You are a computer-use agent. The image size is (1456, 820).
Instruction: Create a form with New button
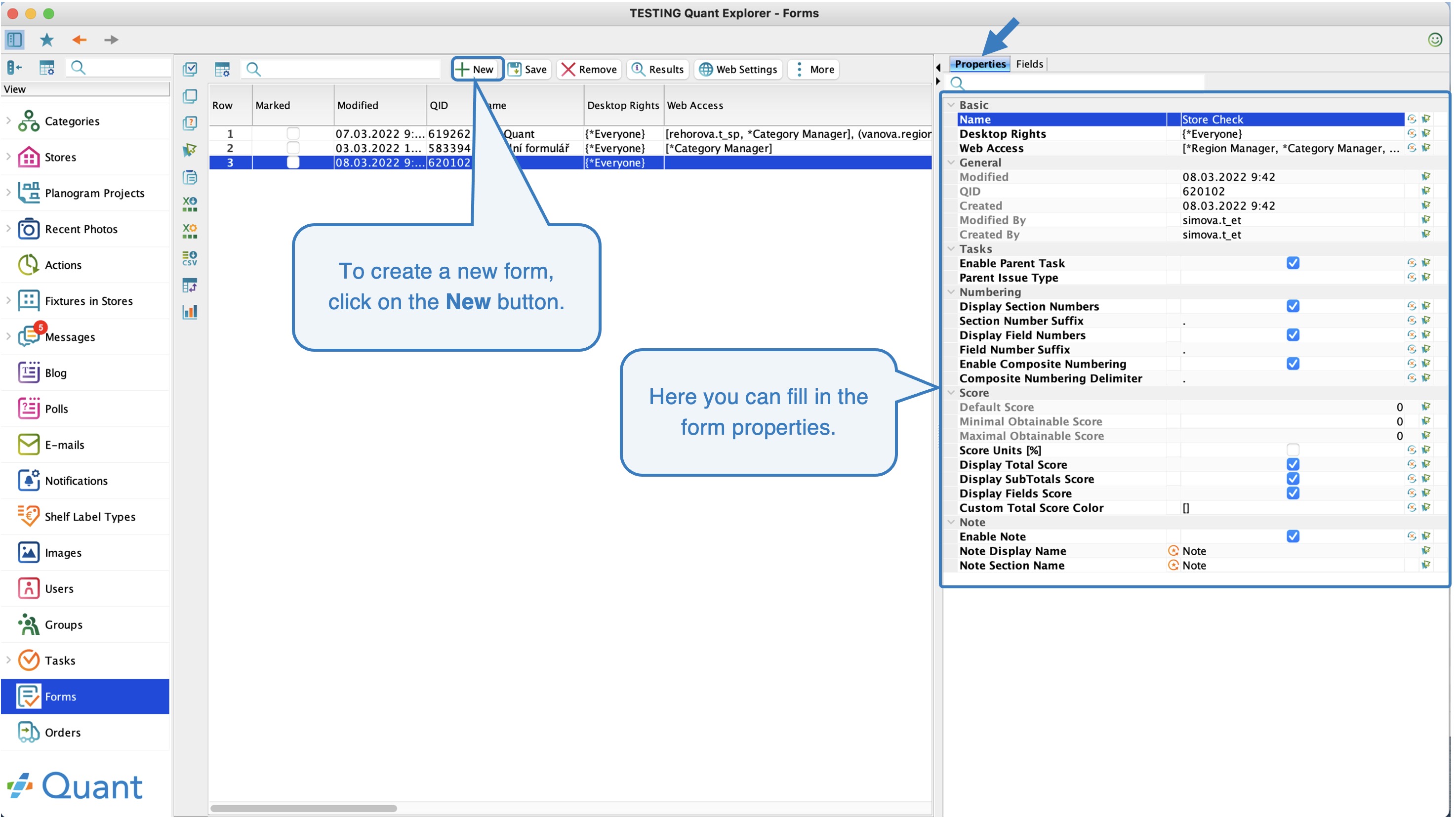[x=476, y=70]
